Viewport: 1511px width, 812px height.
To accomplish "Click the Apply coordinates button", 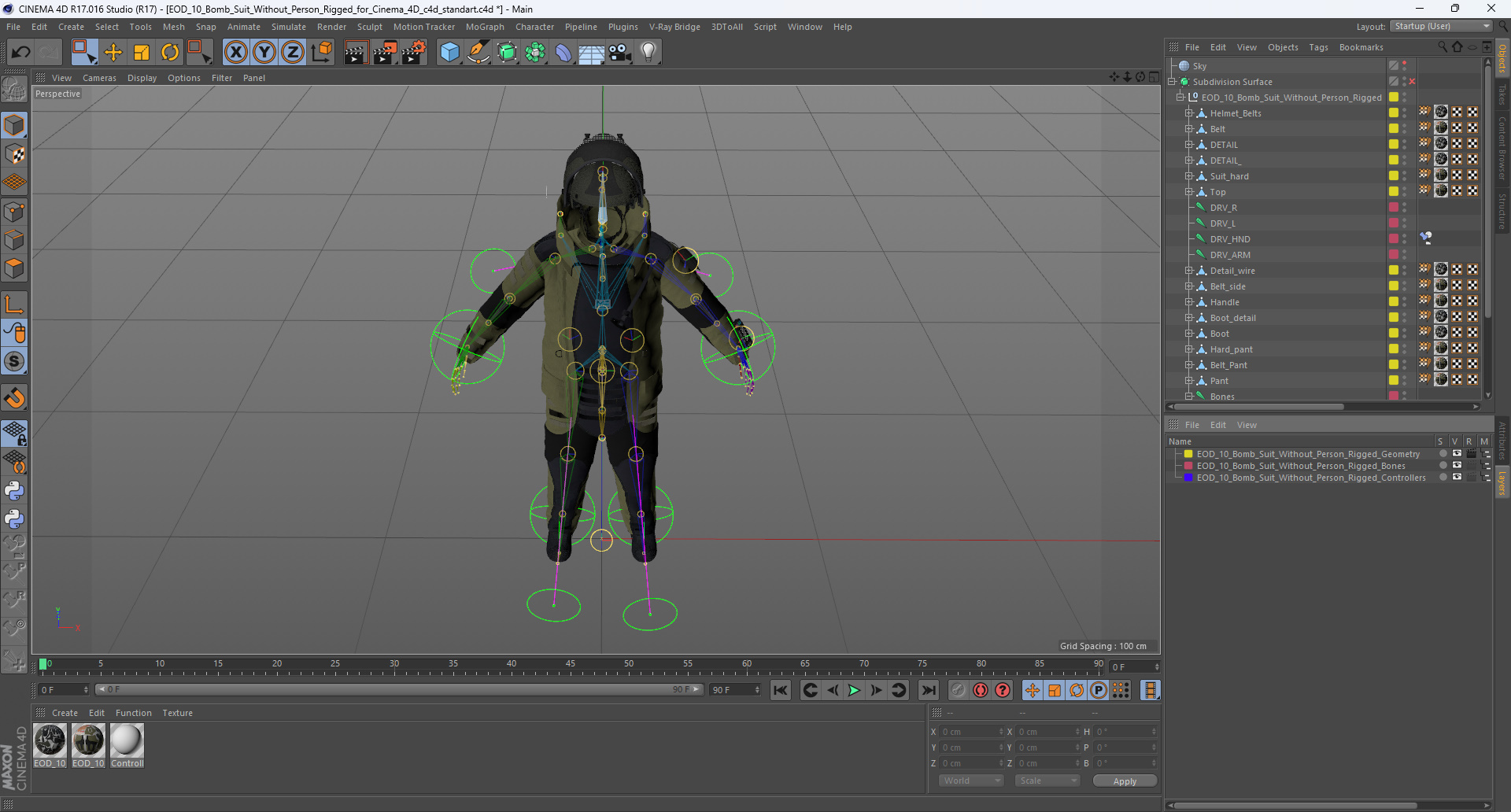I will tap(1125, 781).
